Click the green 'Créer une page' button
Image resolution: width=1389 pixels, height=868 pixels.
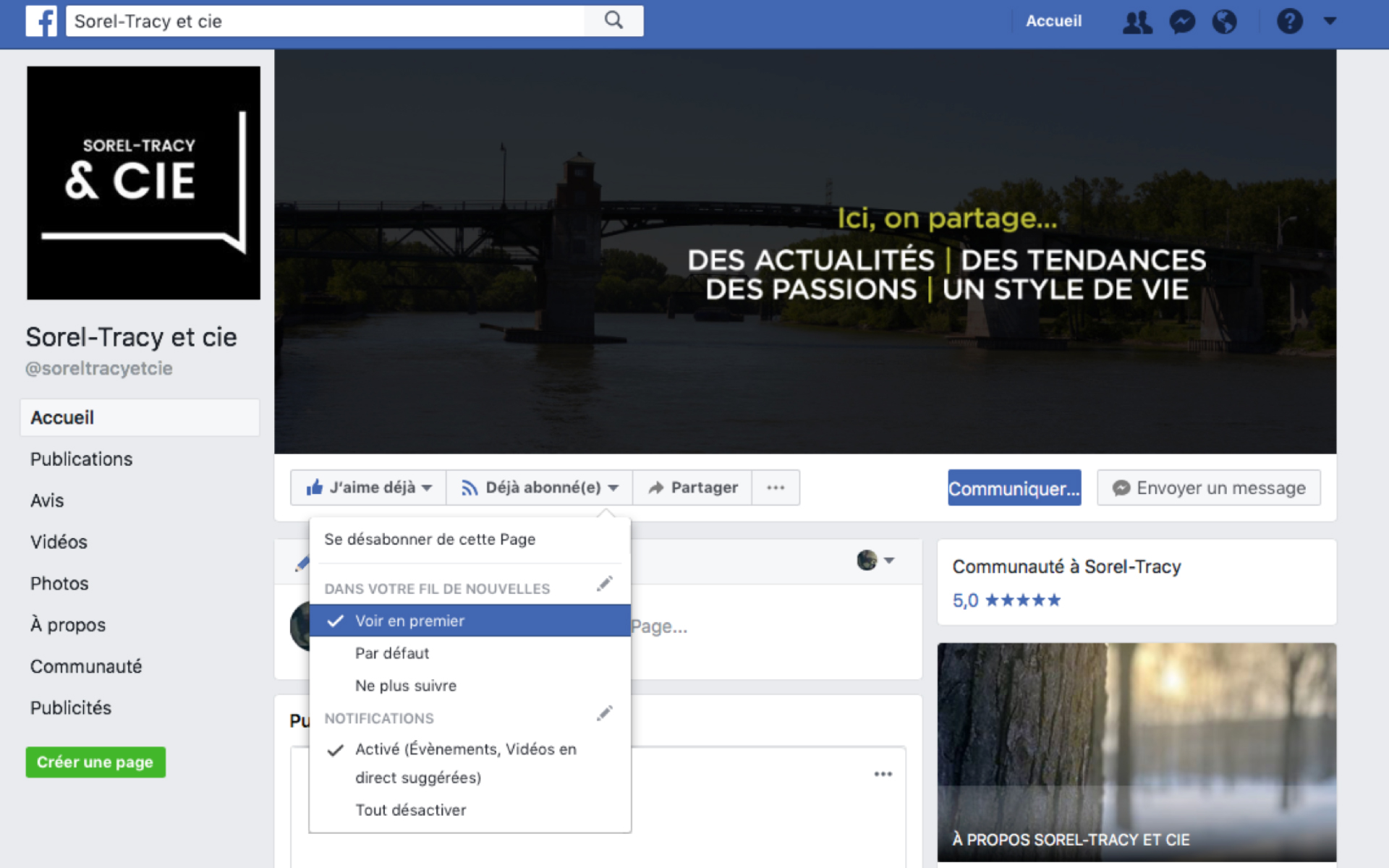[95, 762]
